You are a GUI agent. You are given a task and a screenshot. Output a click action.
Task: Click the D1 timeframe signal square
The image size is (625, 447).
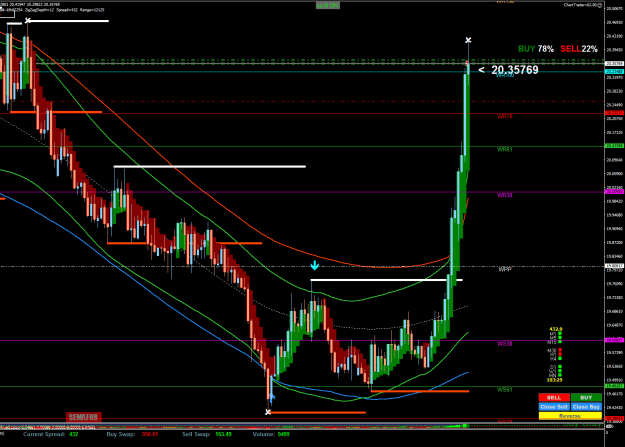[x=560, y=366]
